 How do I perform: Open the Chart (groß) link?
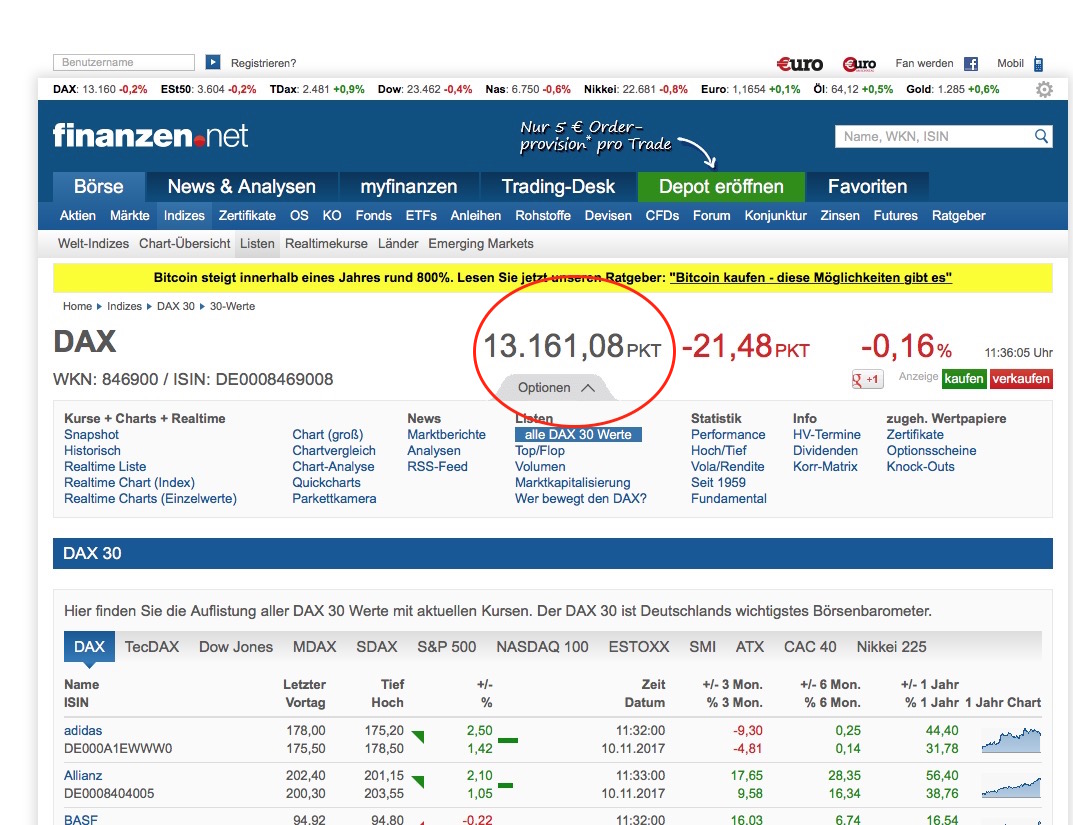[327, 434]
